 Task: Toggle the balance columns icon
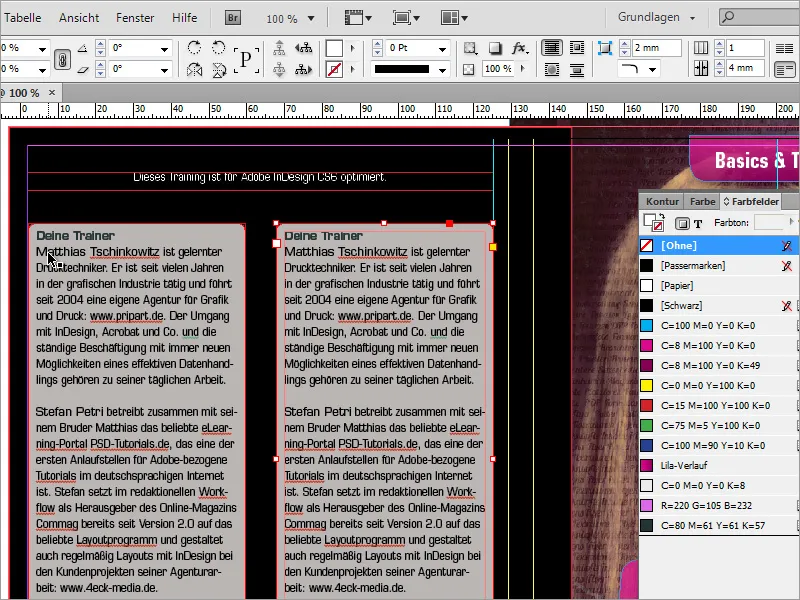click(x=785, y=48)
